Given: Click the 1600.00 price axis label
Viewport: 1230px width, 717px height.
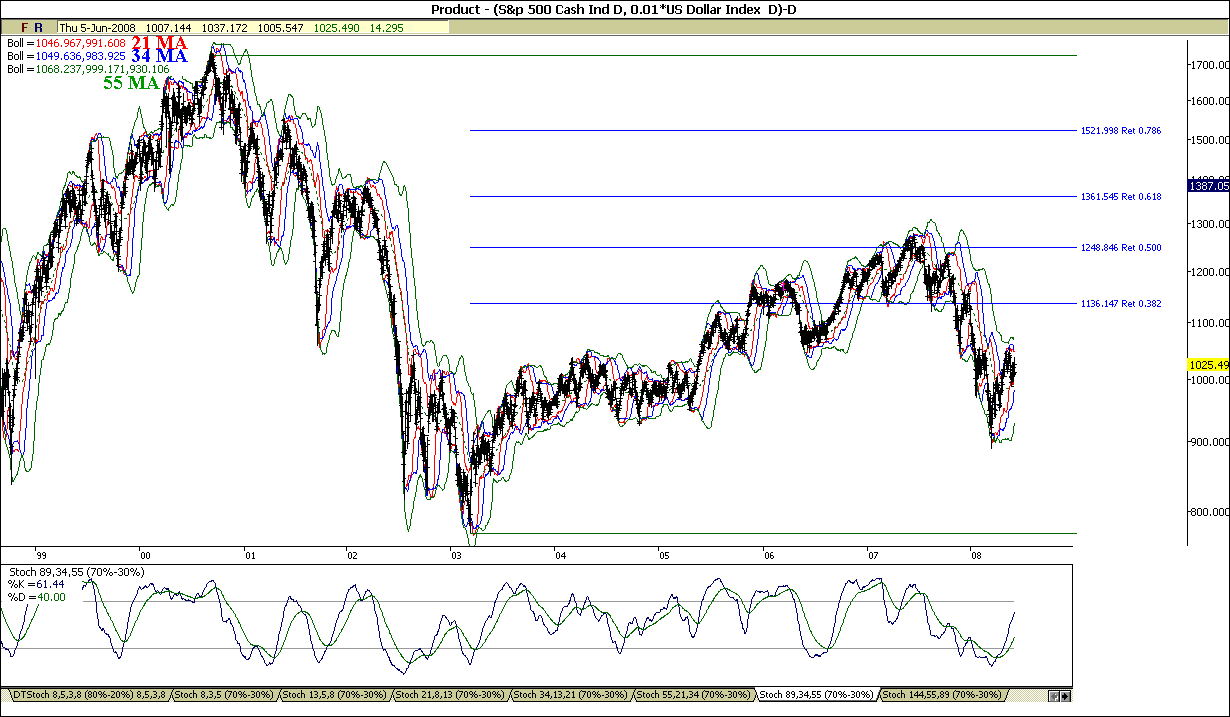Looking at the screenshot, I should [1209, 102].
